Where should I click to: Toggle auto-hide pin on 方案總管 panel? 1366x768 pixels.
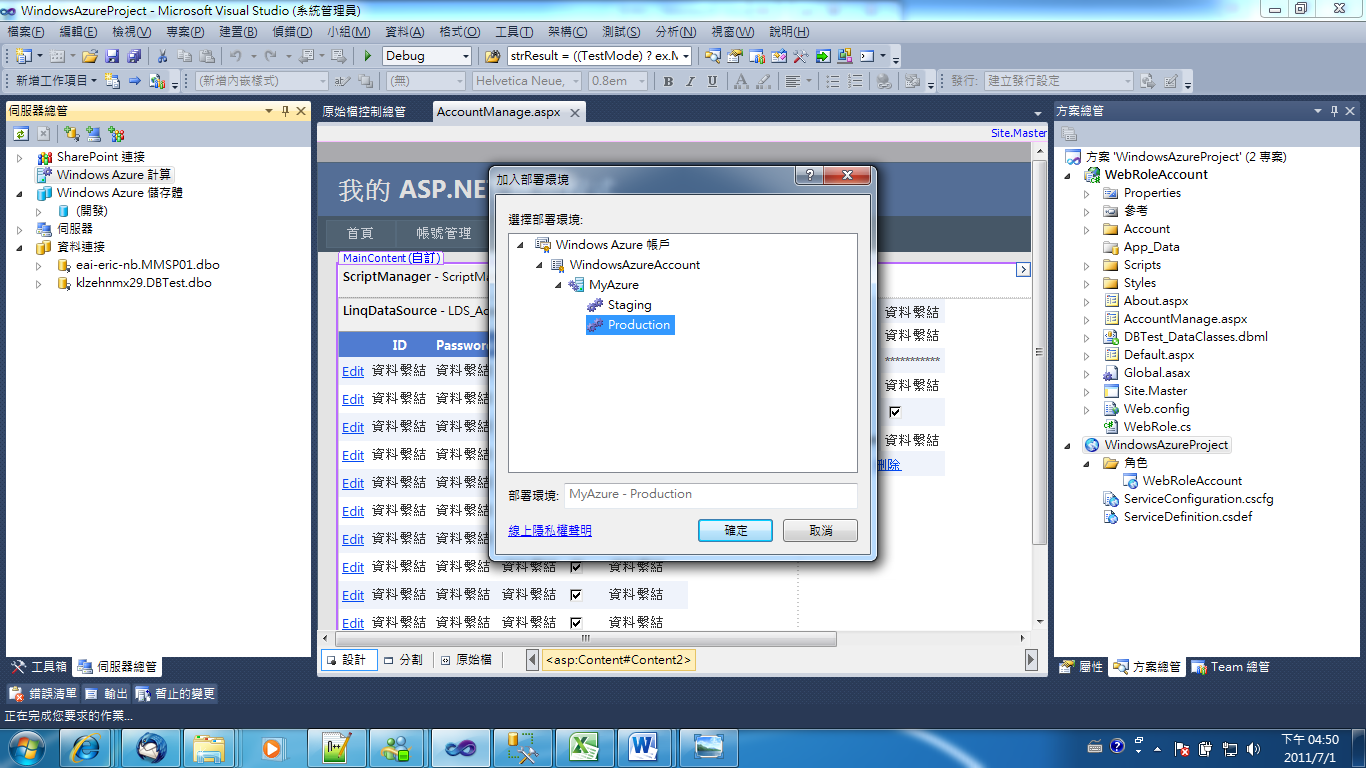click(x=1333, y=111)
